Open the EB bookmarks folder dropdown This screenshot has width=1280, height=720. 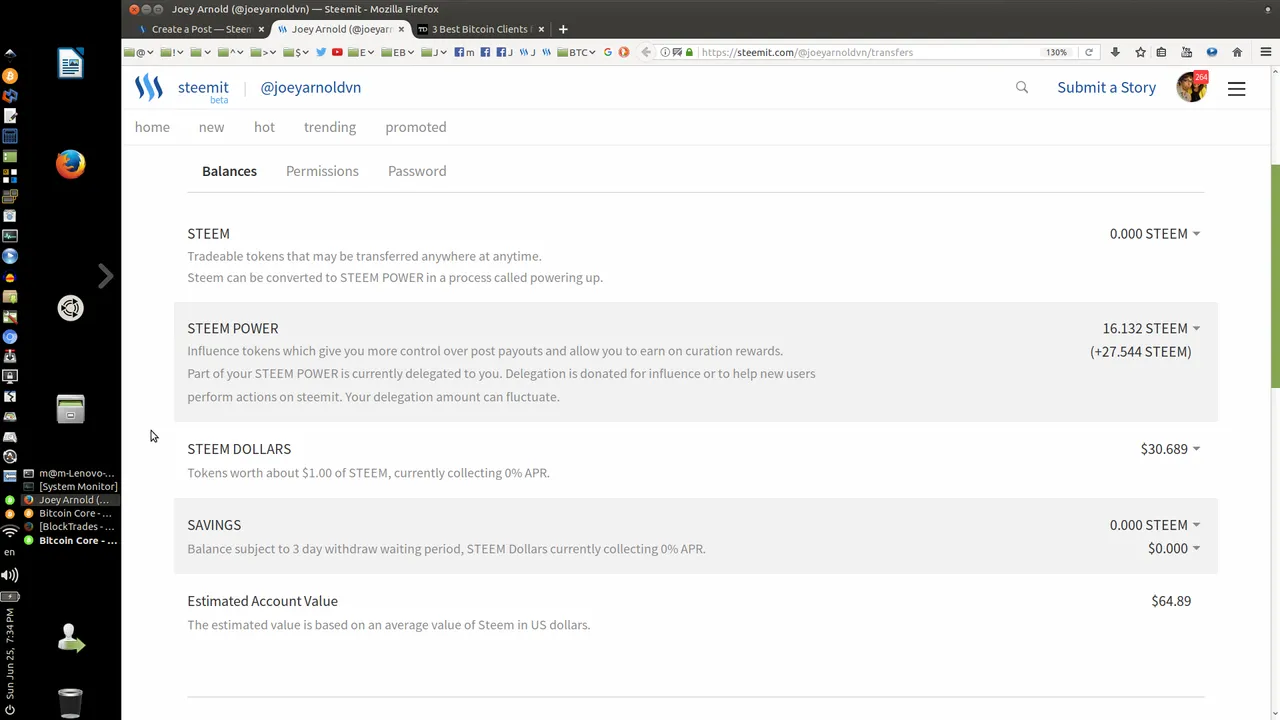(x=396, y=52)
